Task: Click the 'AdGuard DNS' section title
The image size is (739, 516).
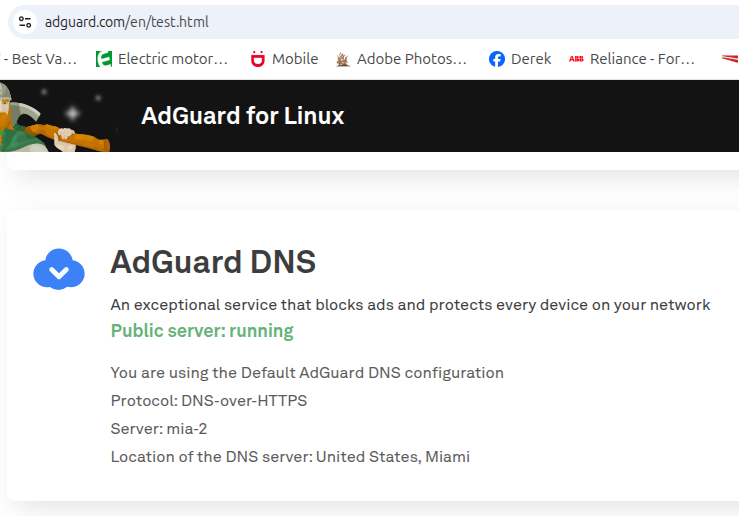Action: [213, 262]
